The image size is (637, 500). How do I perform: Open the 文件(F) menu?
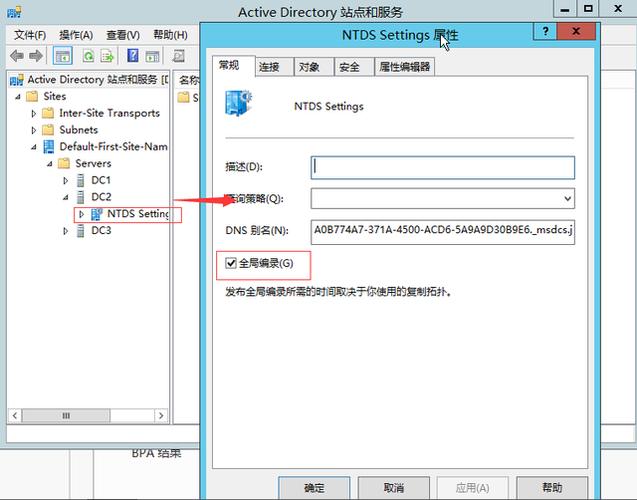pyautogui.click(x=30, y=35)
